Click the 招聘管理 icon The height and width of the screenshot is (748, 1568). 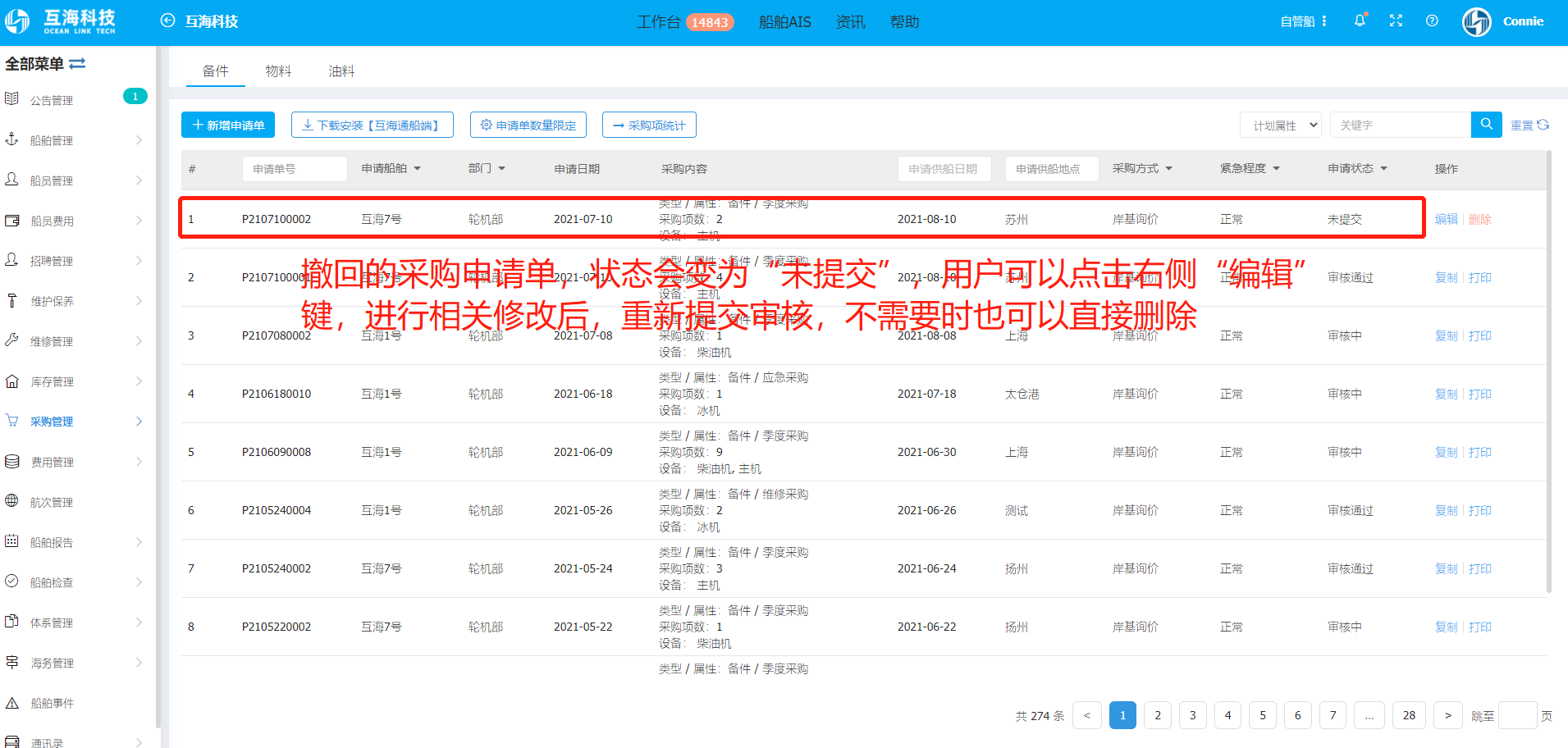point(12,260)
